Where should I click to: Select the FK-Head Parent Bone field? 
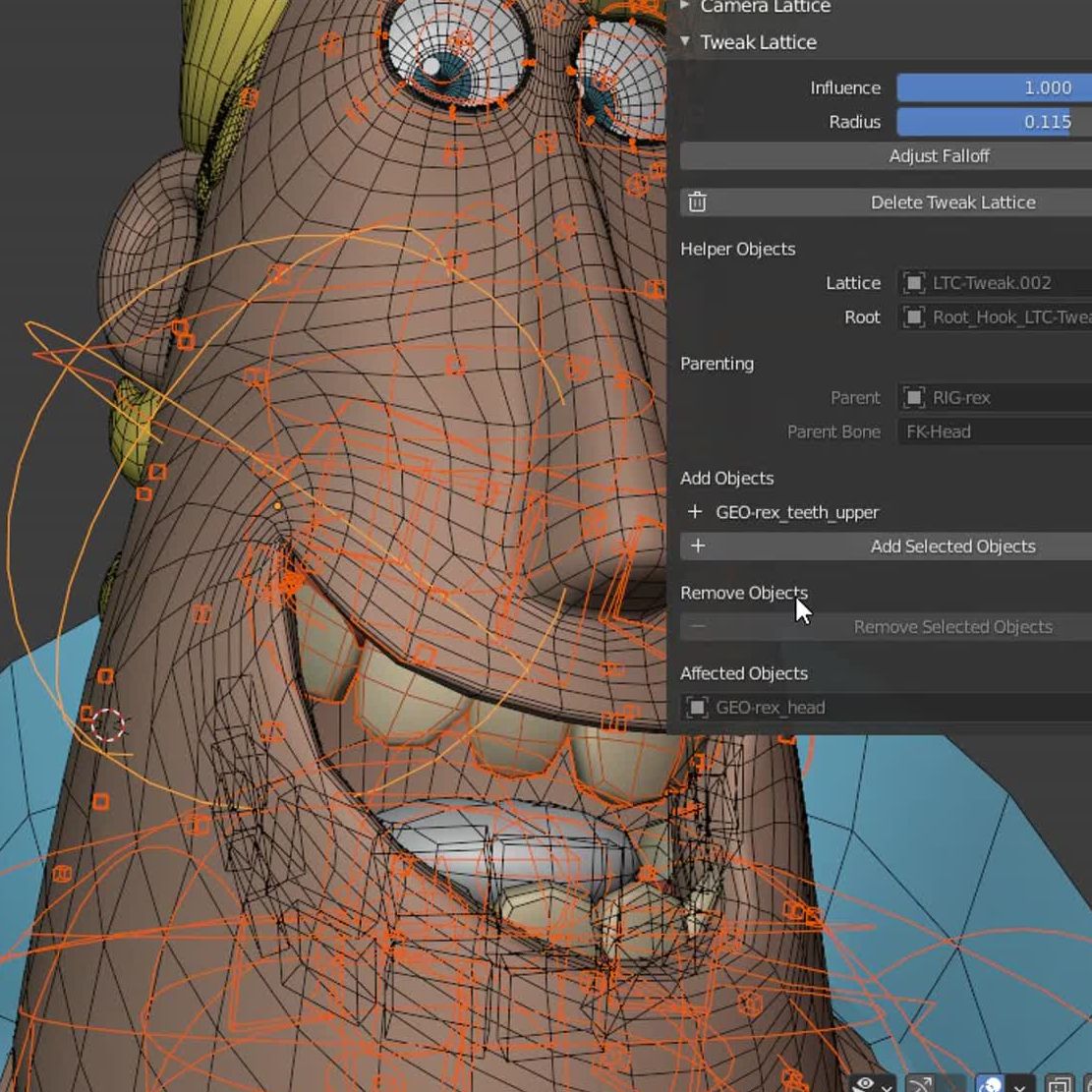[993, 431]
